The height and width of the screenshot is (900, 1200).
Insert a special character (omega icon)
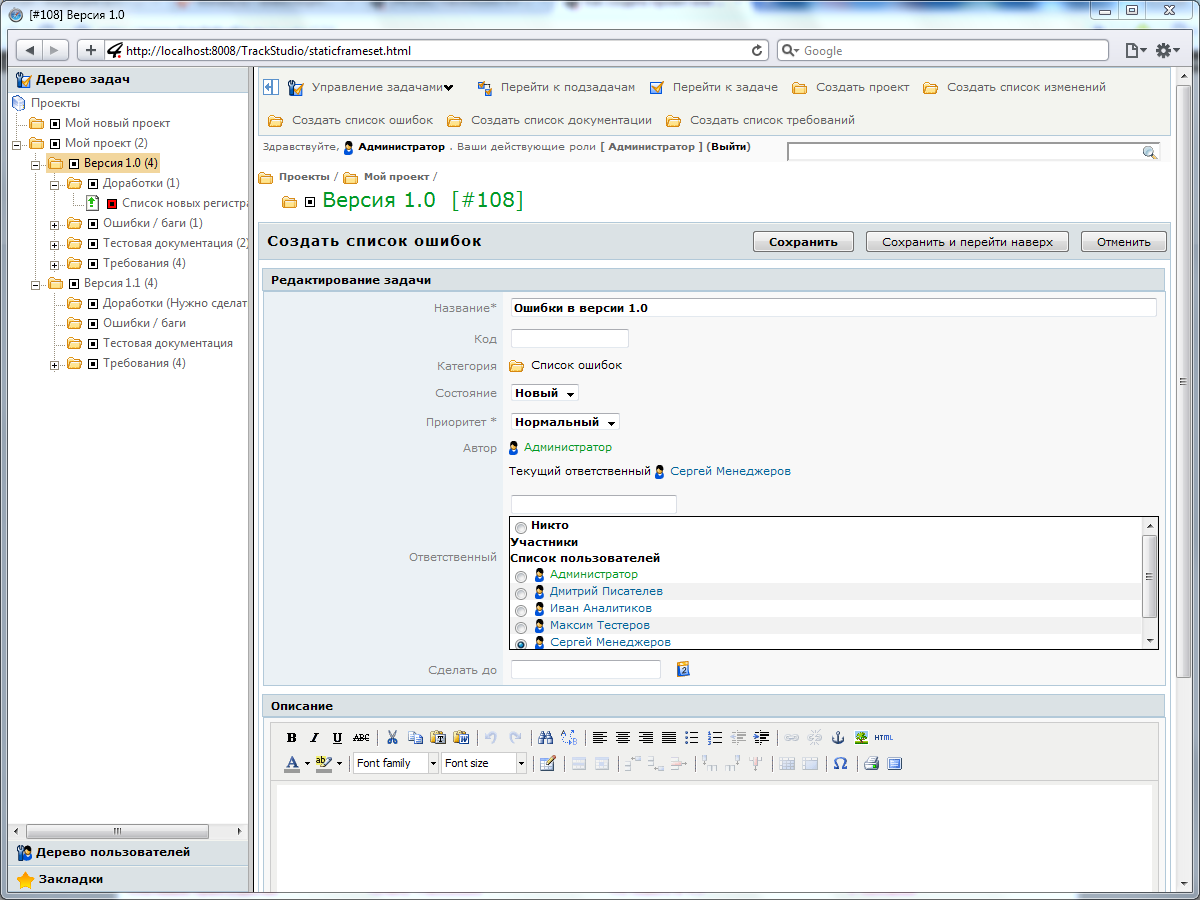pyautogui.click(x=840, y=763)
